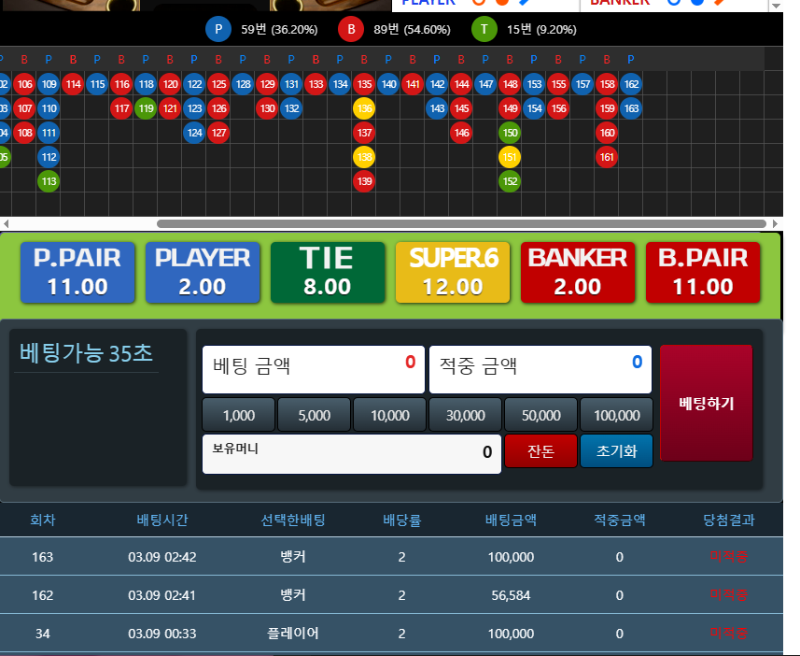Image resolution: width=800 pixels, height=656 pixels.
Task: Click the yellow roadmap bead 151
Action: pos(510,157)
